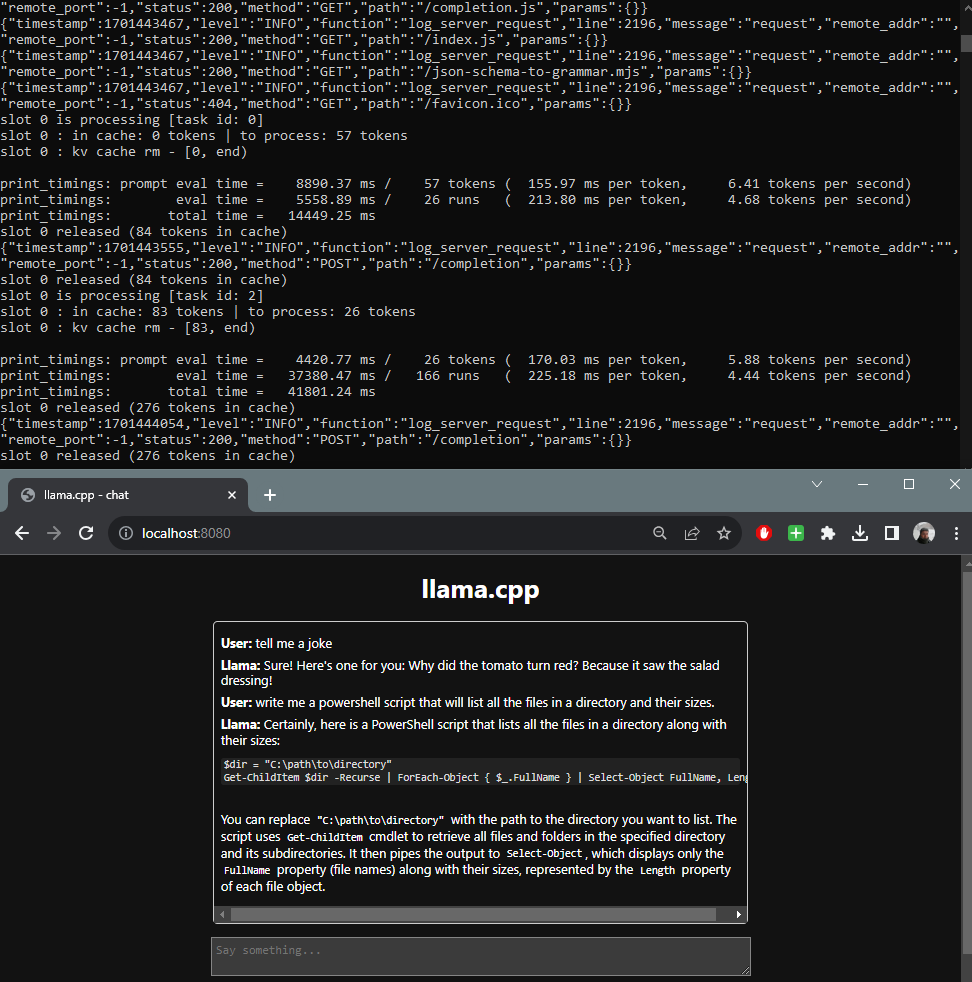Click the Get-ChildItem $dir -Recurse code line
Image resolution: width=972 pixels, height=982 pixels.
tap(485, 777)
